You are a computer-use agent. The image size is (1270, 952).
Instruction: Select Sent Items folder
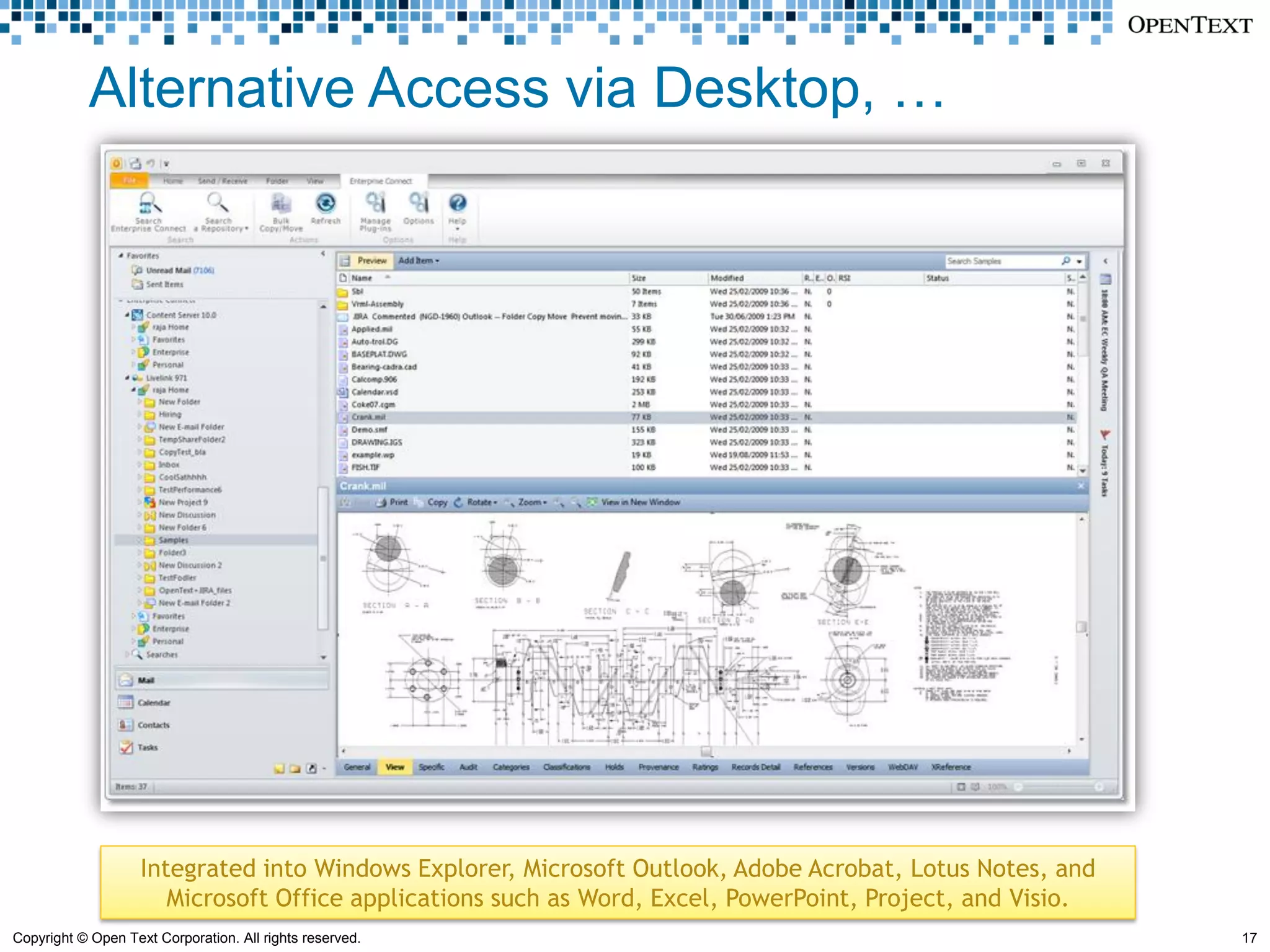158,284
